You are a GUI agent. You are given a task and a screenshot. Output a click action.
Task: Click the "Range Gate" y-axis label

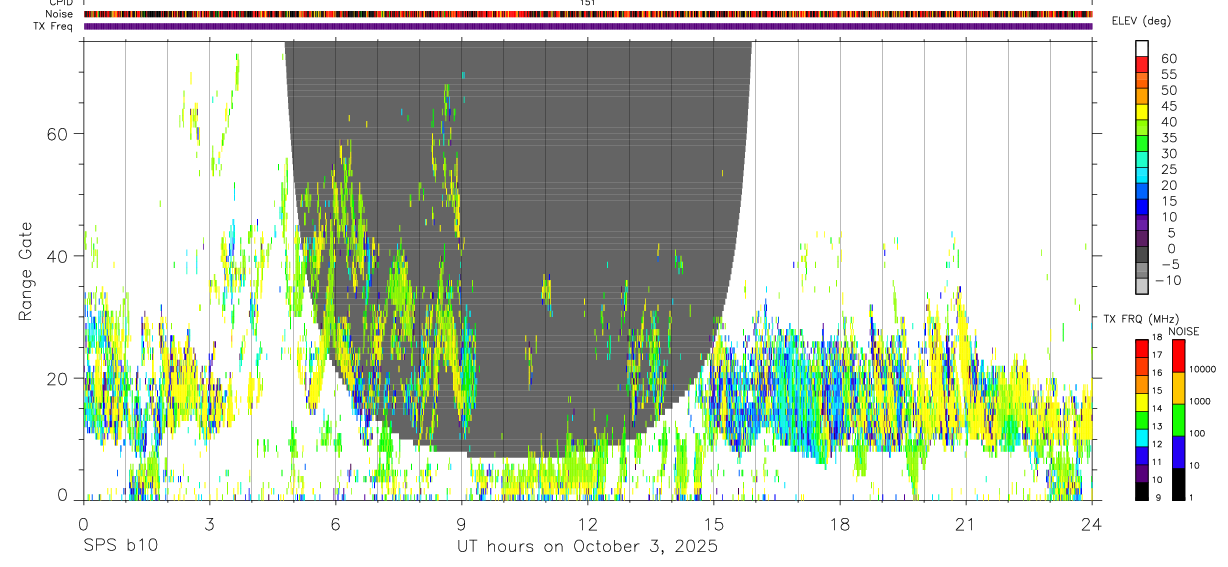point(27,271)
